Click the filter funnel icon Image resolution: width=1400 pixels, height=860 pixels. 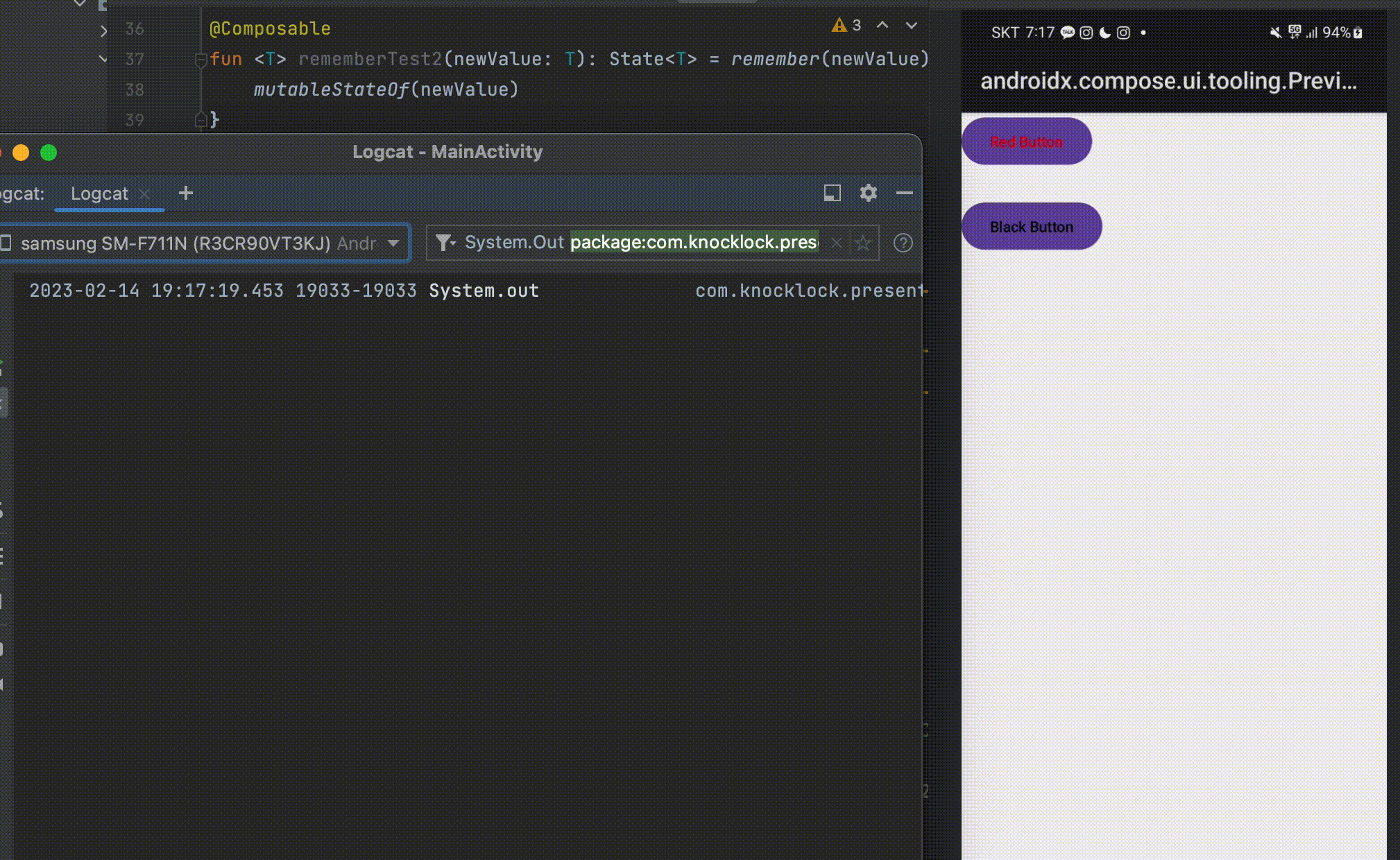click(x=444, y=243)
